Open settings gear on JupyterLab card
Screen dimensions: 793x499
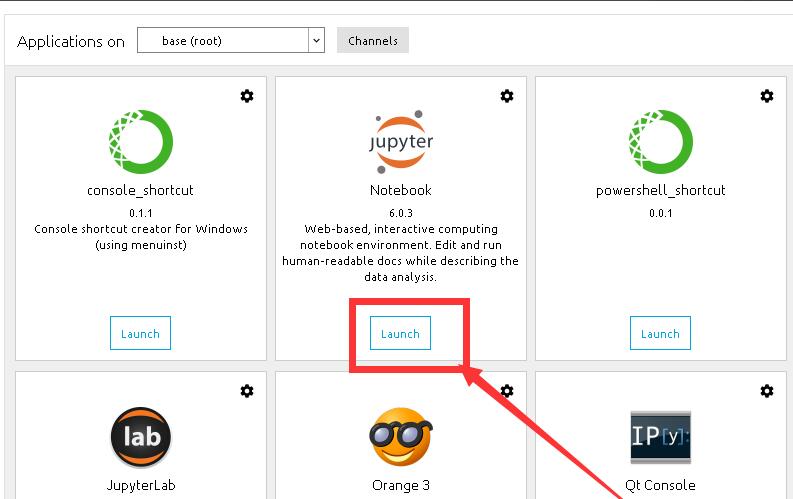pyautogui.click(x=247, y=391)
